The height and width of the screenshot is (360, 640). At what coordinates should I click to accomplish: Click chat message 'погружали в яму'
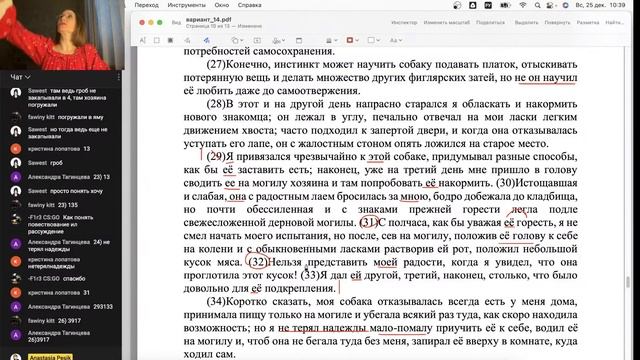click(x=80, y=117)
